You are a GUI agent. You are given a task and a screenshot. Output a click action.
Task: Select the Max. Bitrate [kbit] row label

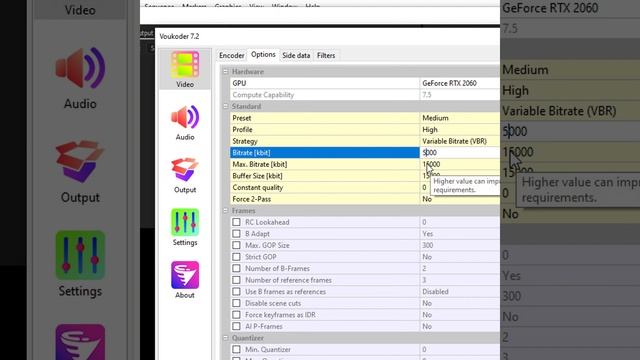pyautogui.click(x=260, y=164)
